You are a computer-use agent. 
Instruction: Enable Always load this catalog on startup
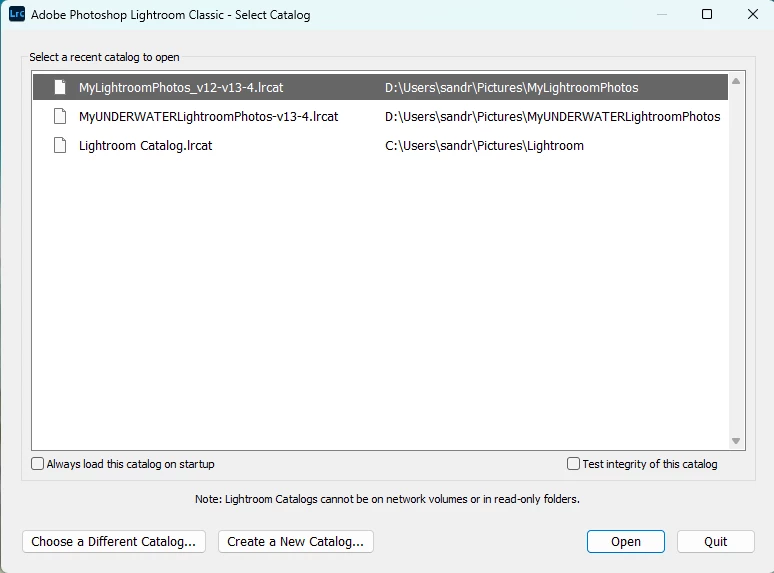click(x=38, y=463)
